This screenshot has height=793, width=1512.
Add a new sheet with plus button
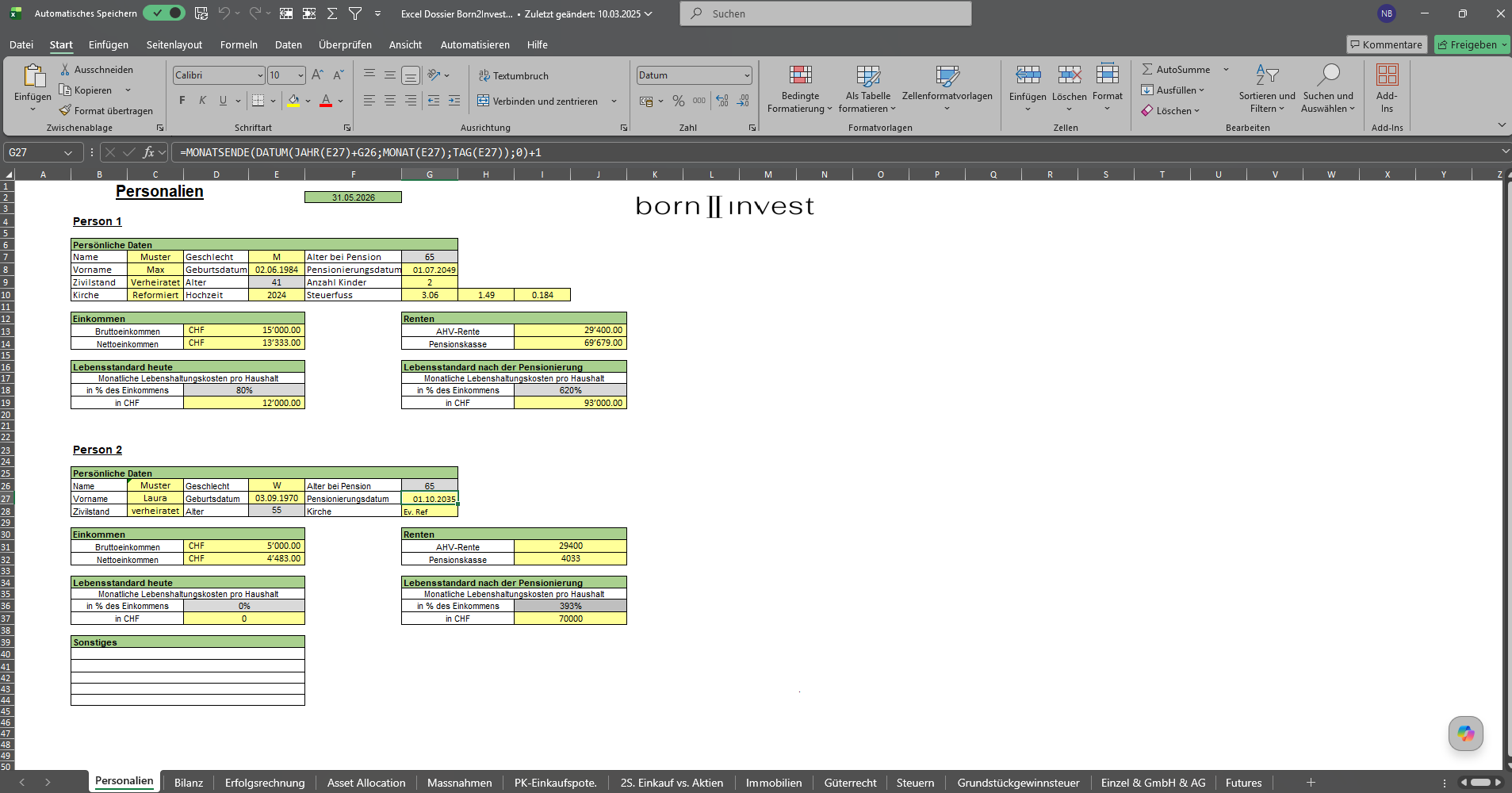(x=1311, y=783)
